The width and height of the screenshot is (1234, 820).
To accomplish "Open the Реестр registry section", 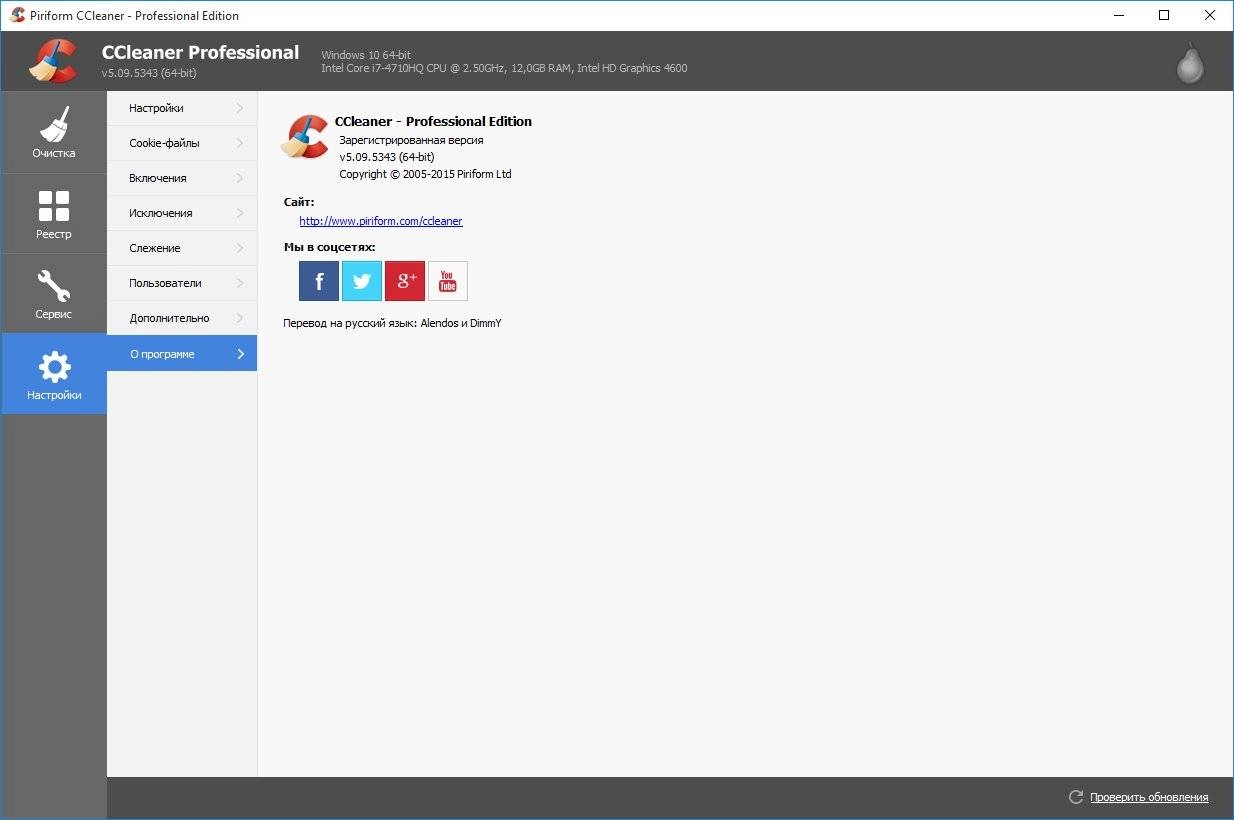I will 54,214.
